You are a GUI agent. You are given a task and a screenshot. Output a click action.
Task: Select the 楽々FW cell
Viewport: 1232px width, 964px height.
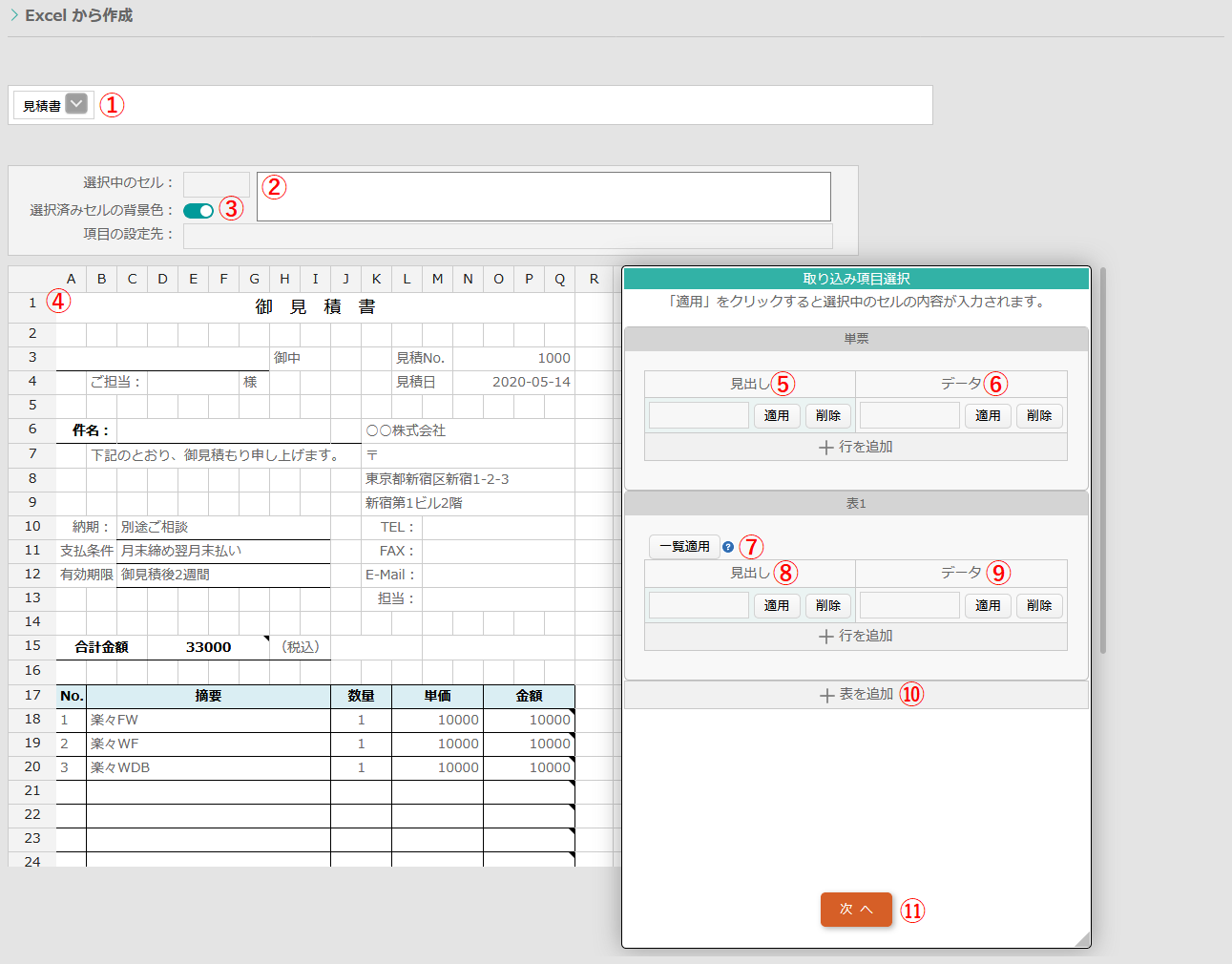tap(208, 720)
